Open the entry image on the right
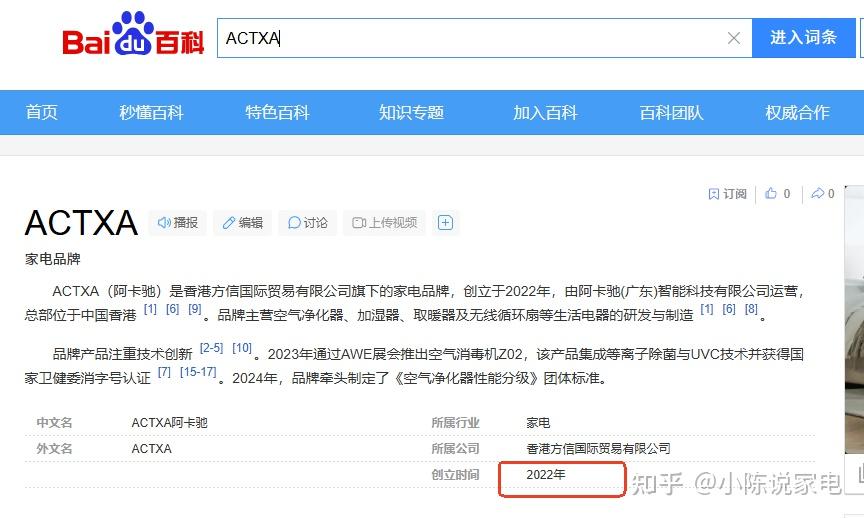Viewport: 864px width, 518px height. (x=854, y=320)
